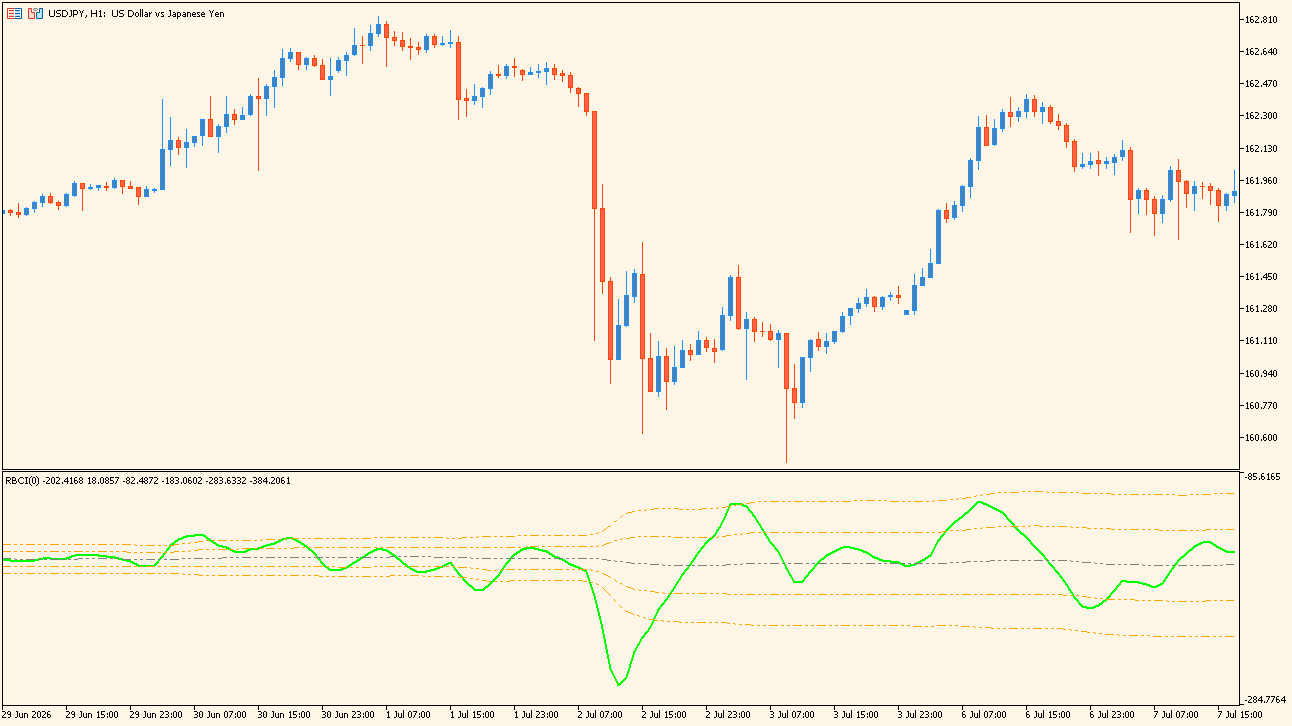The height and width of the screenshot is (726, 1292).
Task: Click the 1 Jul 15:00 time label
Action: coord(473,716)
